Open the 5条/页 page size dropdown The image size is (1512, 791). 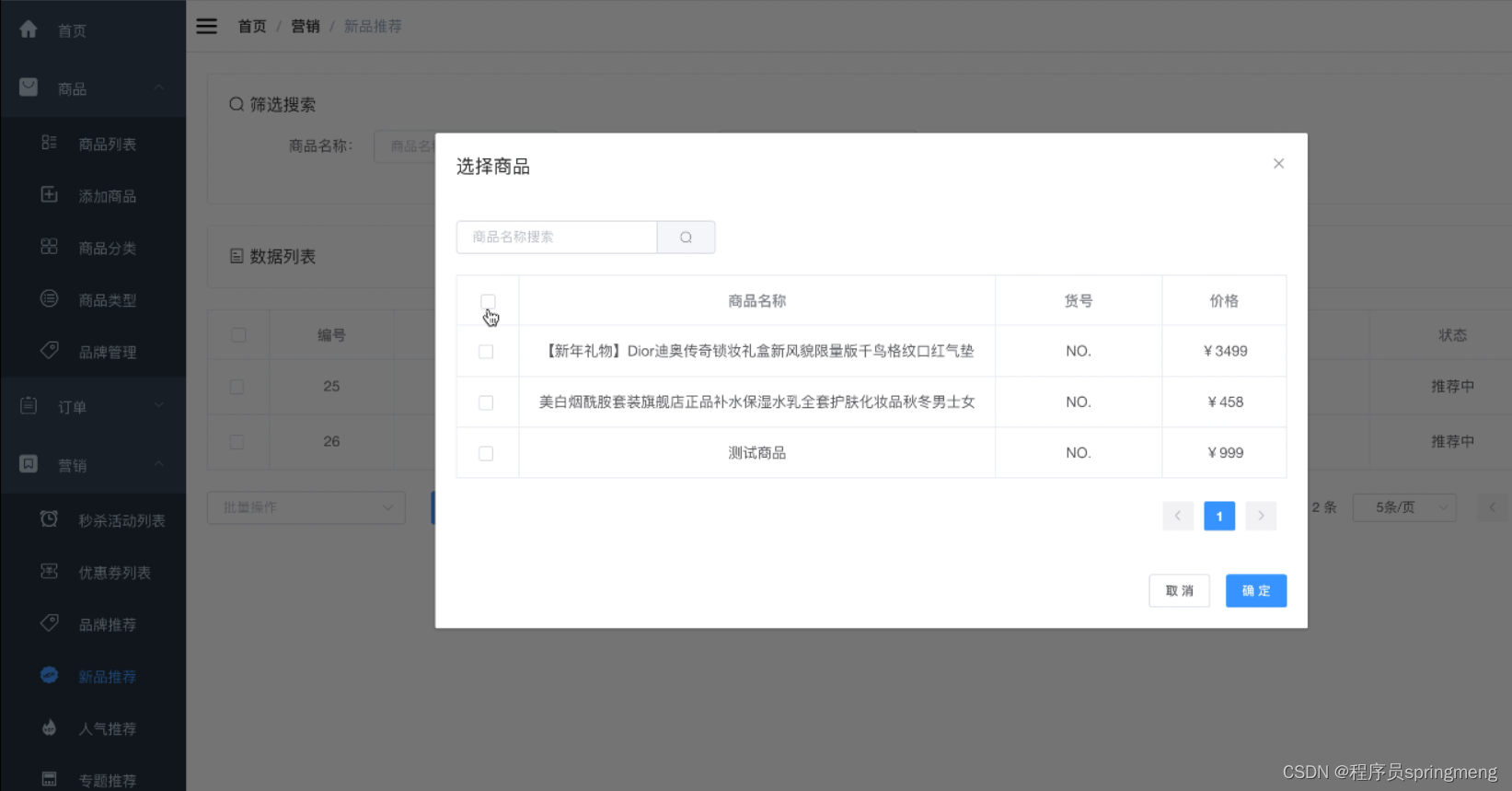1403,507
